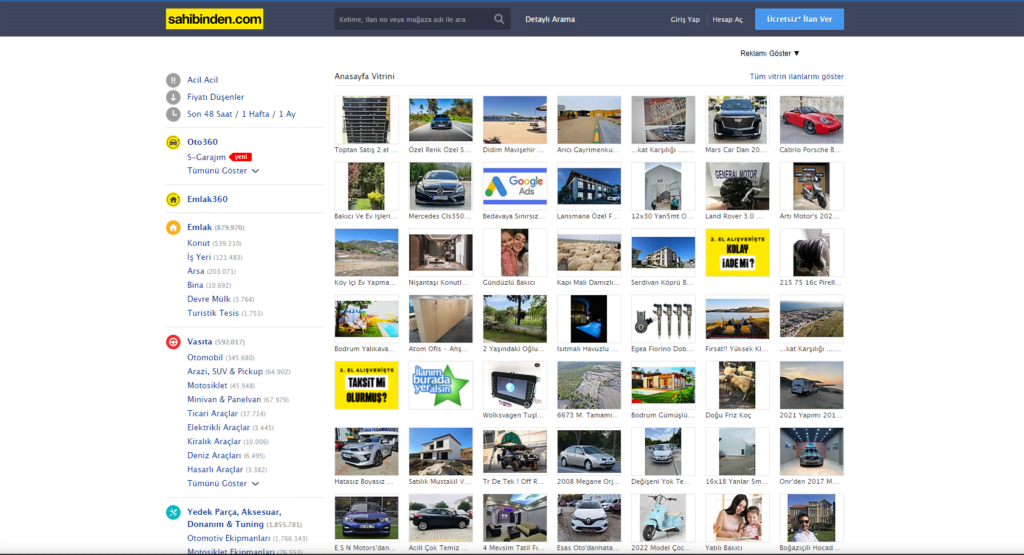The width and height of the screenshot is (1024, 555).
Task: Open the Cabrio Porsche listing thumbnail
Action: click(x=811, y=120)
